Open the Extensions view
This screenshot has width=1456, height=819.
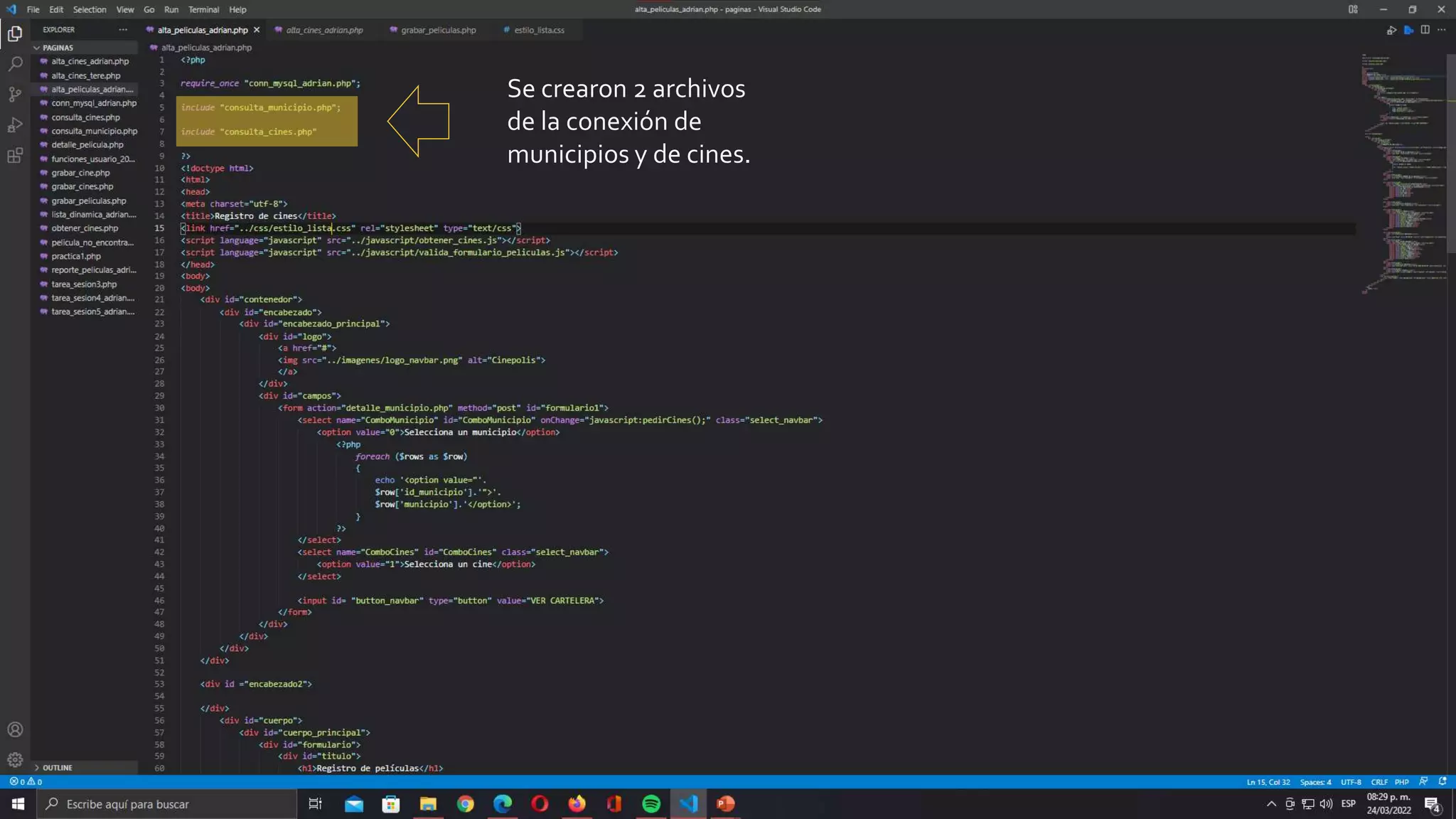click(x=15, y=156)
